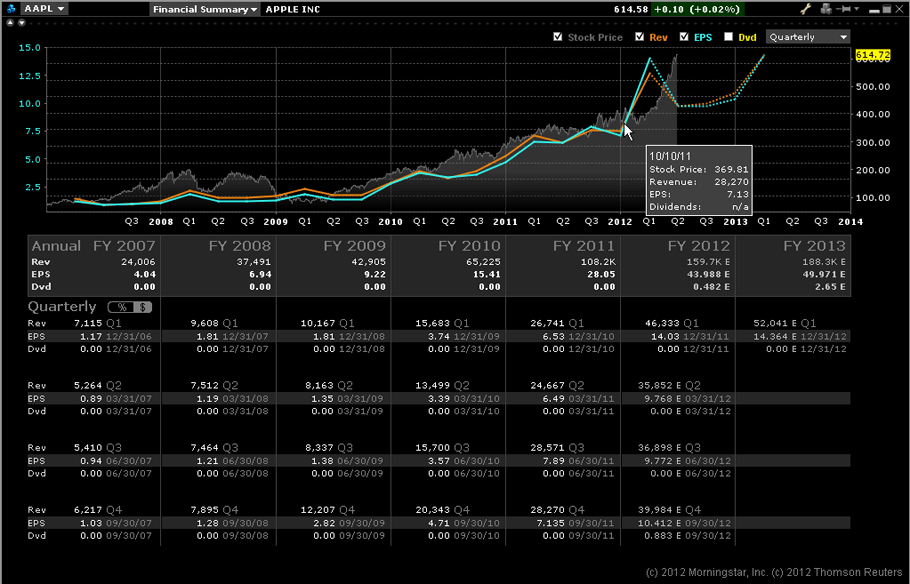Click quarterly revenue 7,115 Q1
The height and width of the screenshot is (584, 910).
coord(98,323)
